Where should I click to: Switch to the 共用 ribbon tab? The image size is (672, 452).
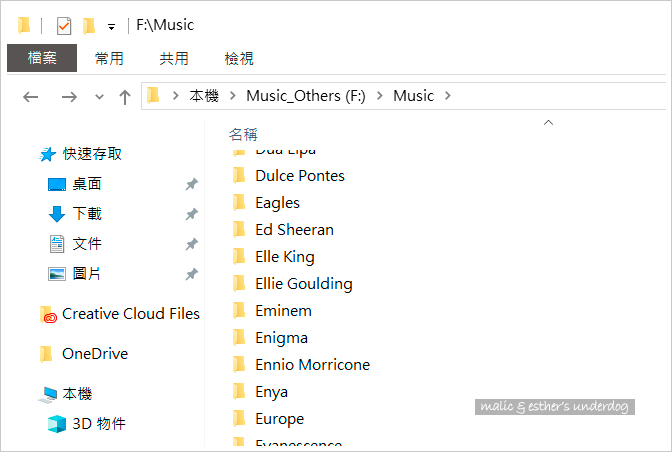174,58
